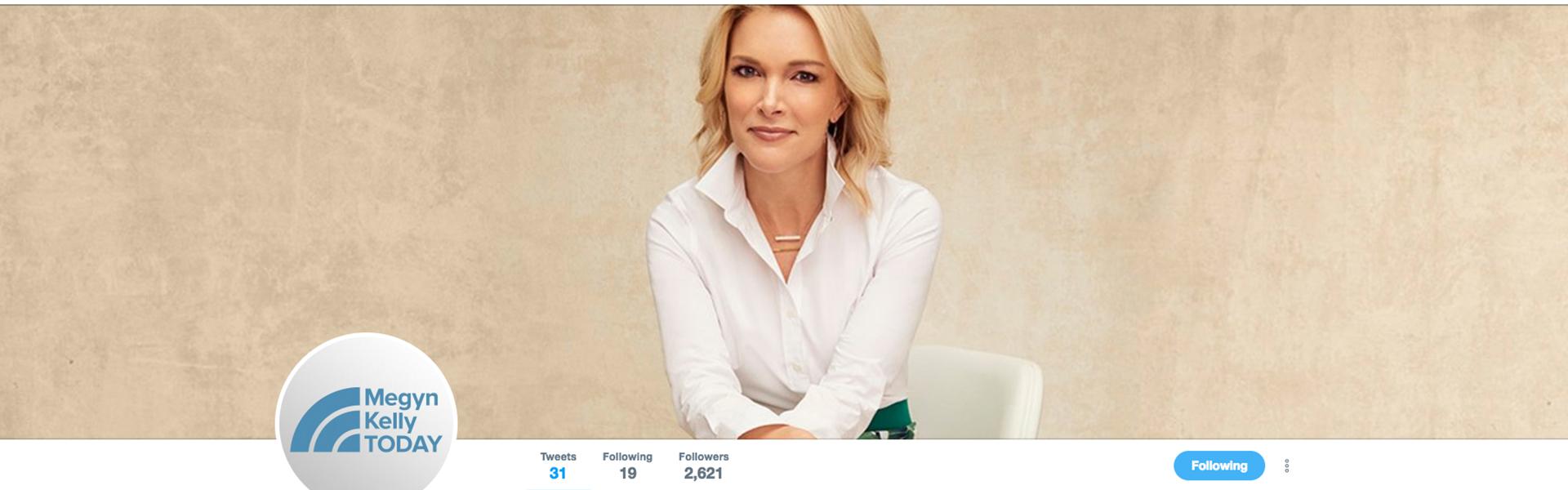Open the three-dot more options menu
This screenshot has width=1568, height=490.
click(x=1286, y=465)
